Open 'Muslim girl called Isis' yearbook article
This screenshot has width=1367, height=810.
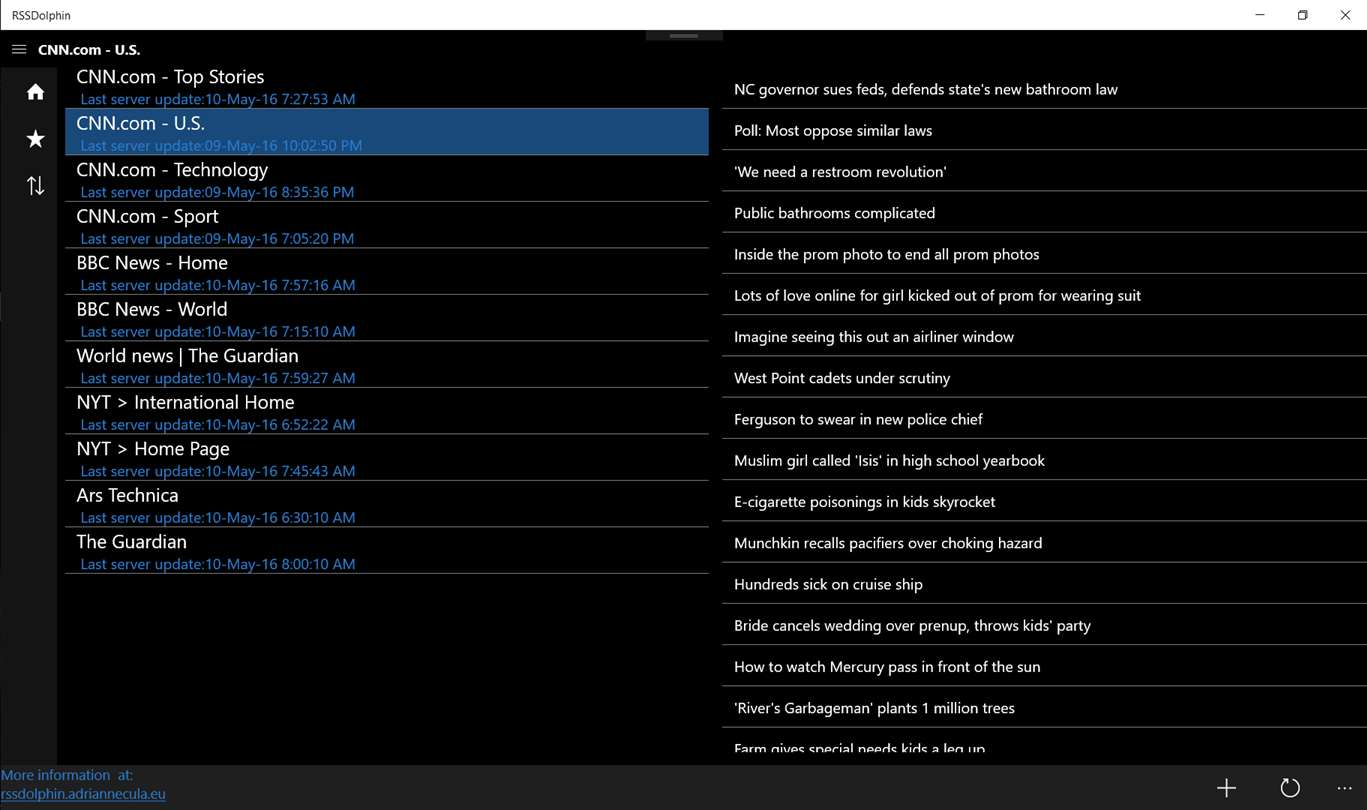point(1044,460)
